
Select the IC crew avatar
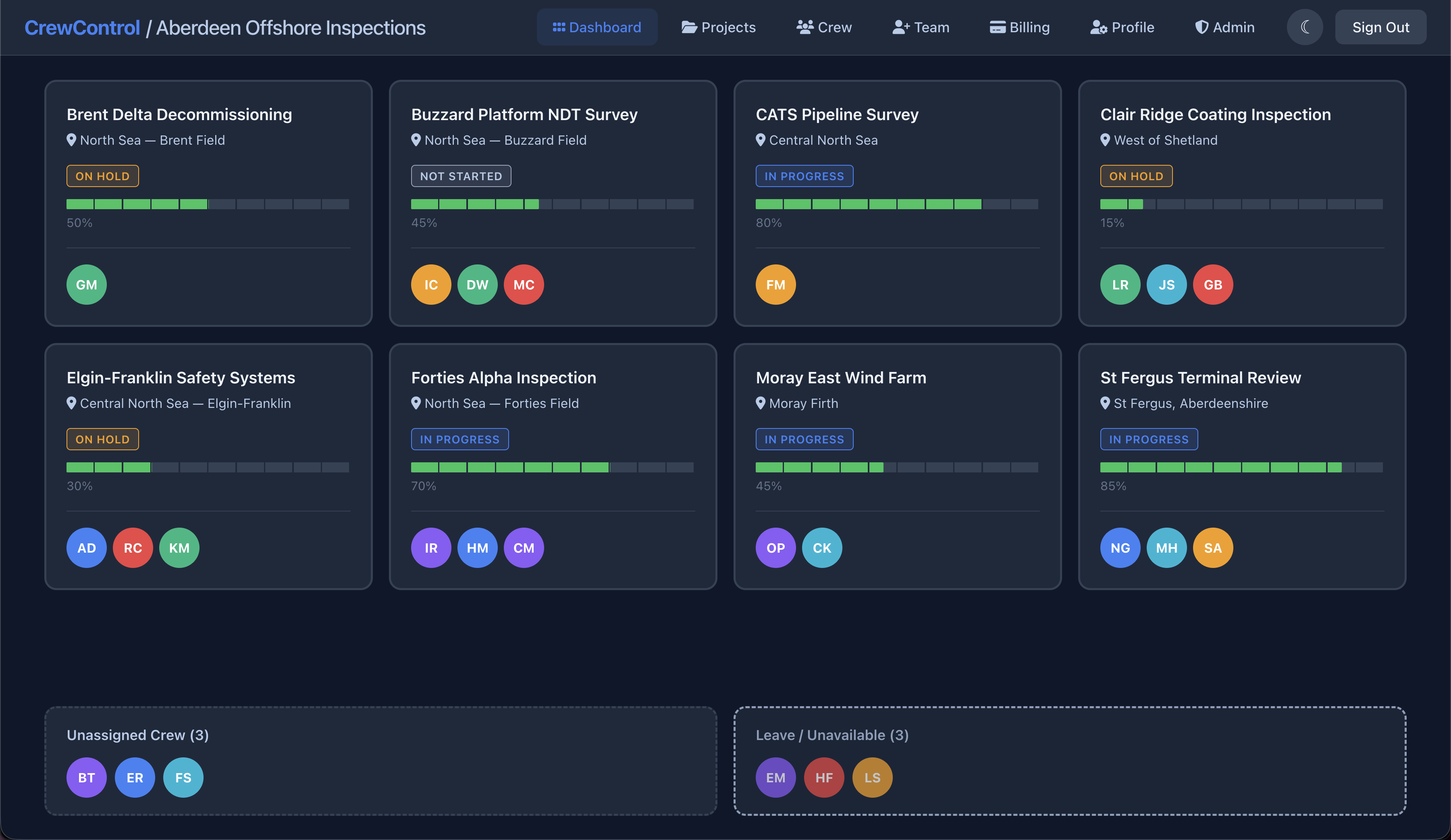point(431,285)
